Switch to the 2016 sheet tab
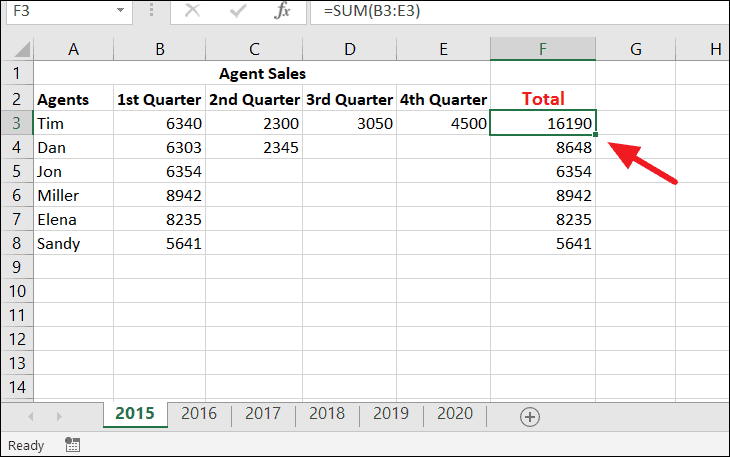 pos(199,413)
